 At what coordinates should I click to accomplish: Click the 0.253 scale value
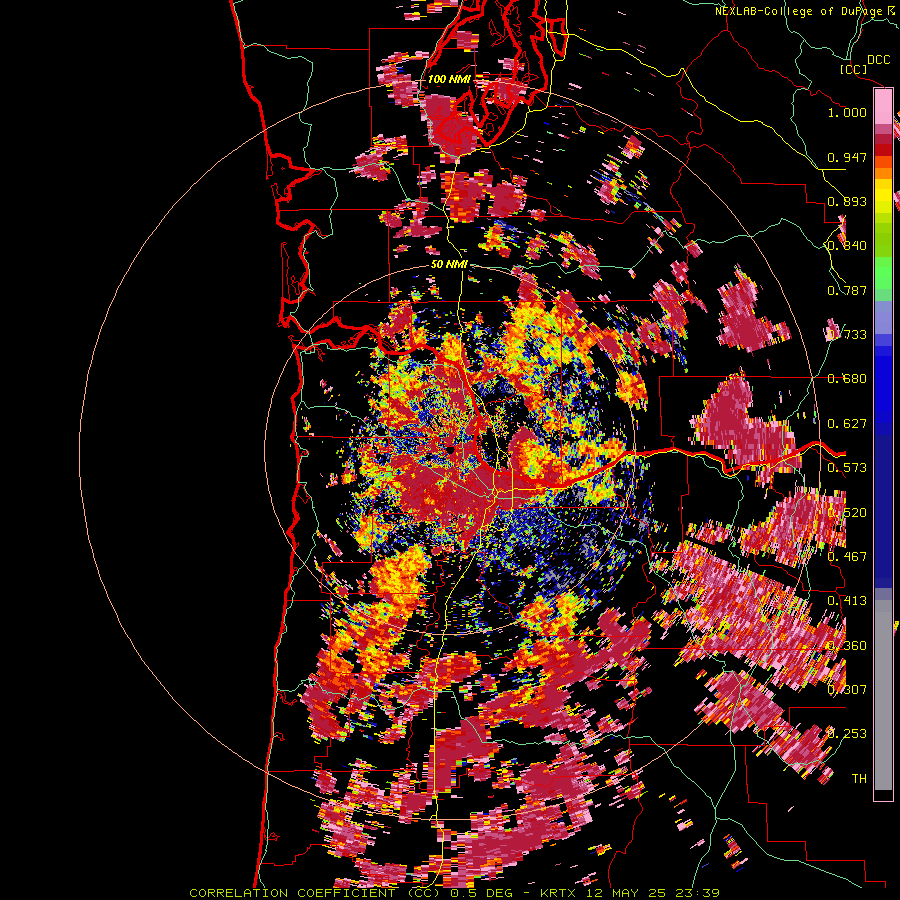(847, 734)
